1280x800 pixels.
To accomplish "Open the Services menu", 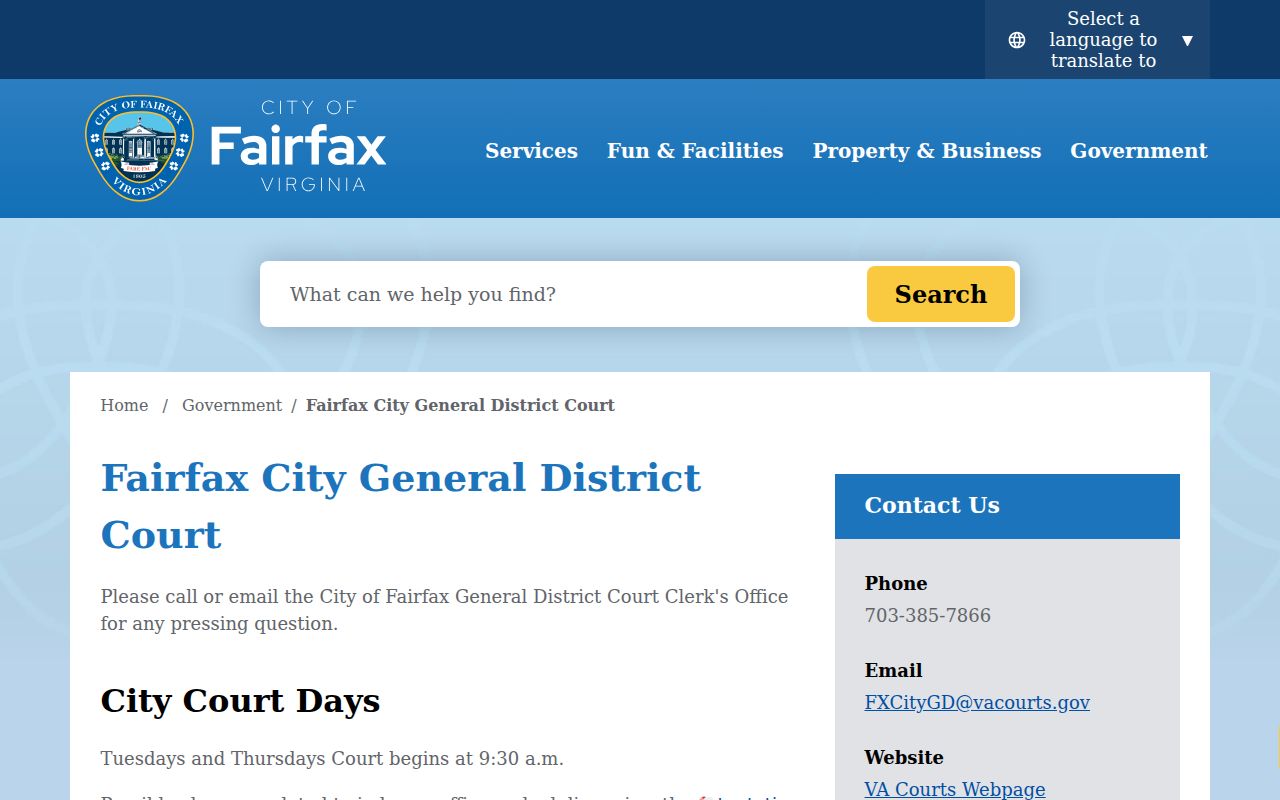I will [x=531, y=150].
